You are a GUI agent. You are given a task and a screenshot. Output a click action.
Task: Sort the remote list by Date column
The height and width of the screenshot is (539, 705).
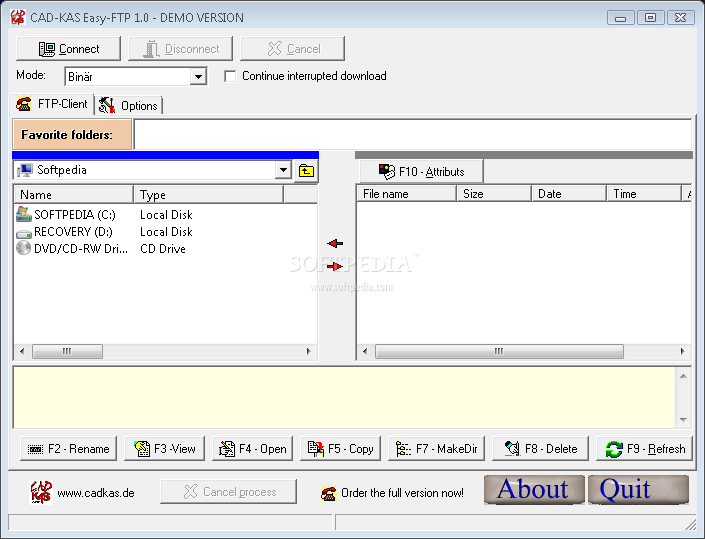[569, 194]
